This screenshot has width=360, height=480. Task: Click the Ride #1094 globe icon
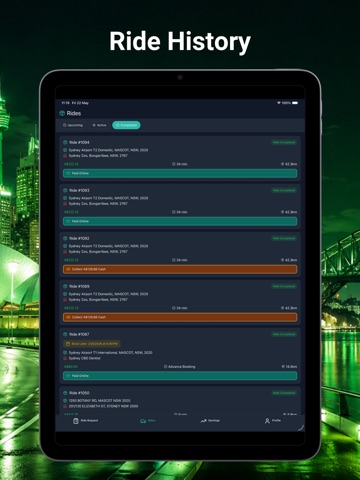coord(65,142)
